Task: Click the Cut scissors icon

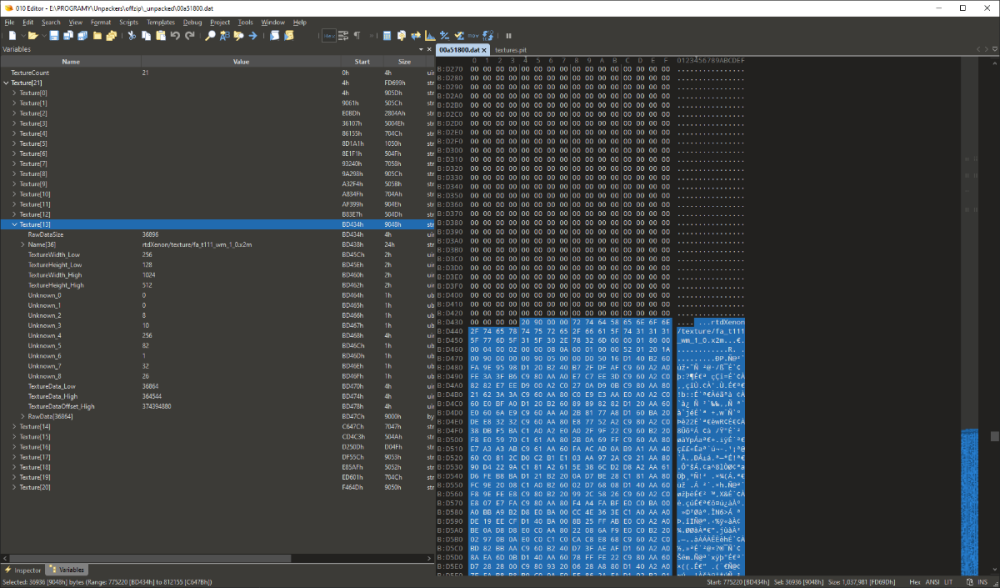Action: coord(131,35)
